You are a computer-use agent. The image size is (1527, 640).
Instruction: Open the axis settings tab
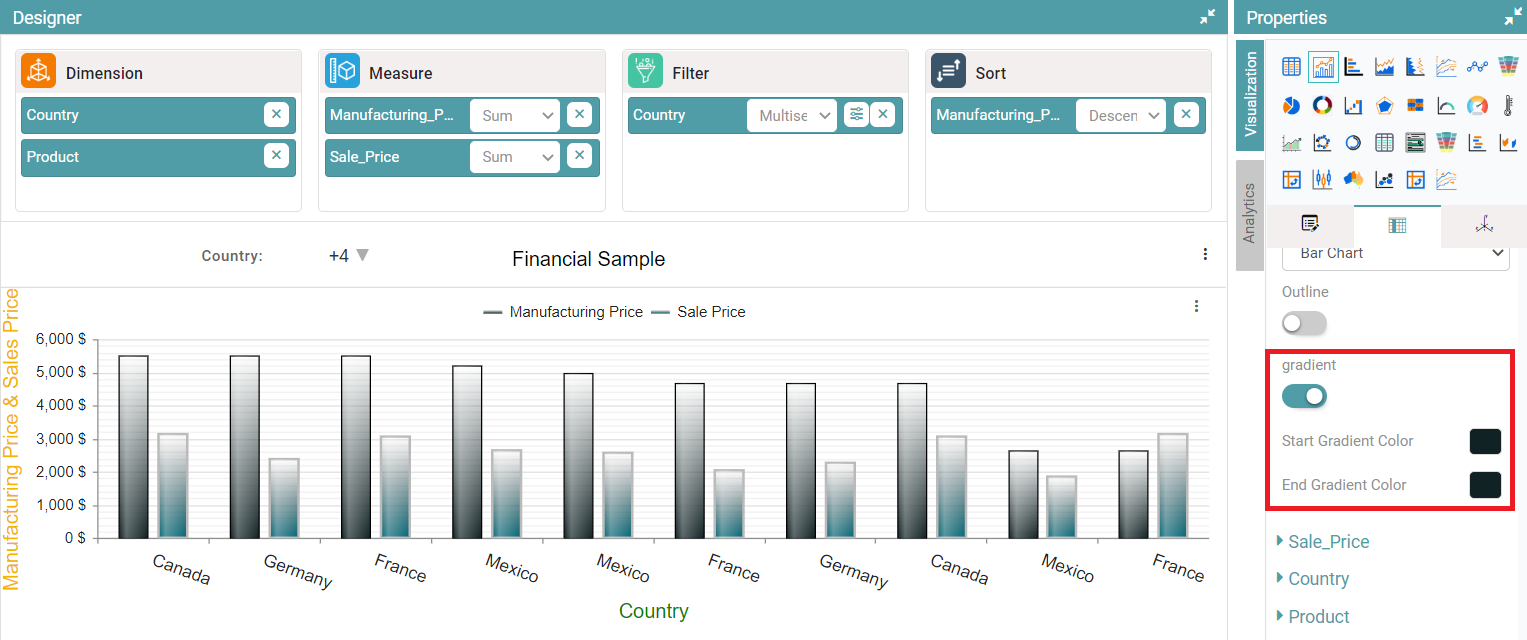point(1483,225)
